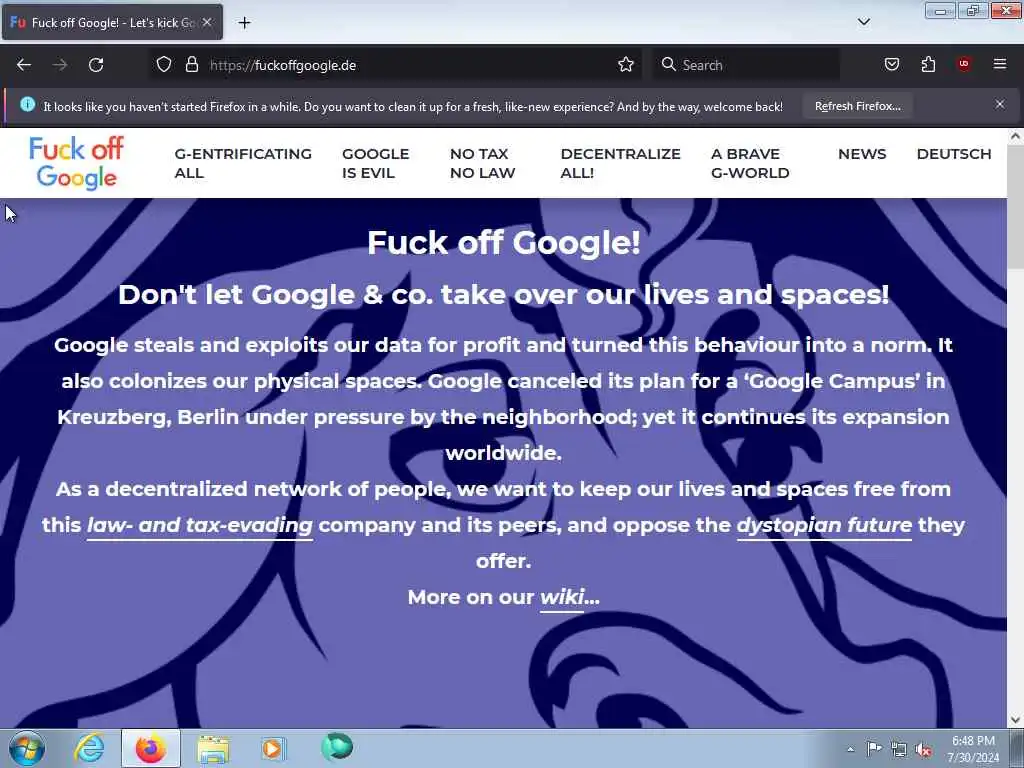Click the vertical scrollbar thumb

click(1015, 208)
